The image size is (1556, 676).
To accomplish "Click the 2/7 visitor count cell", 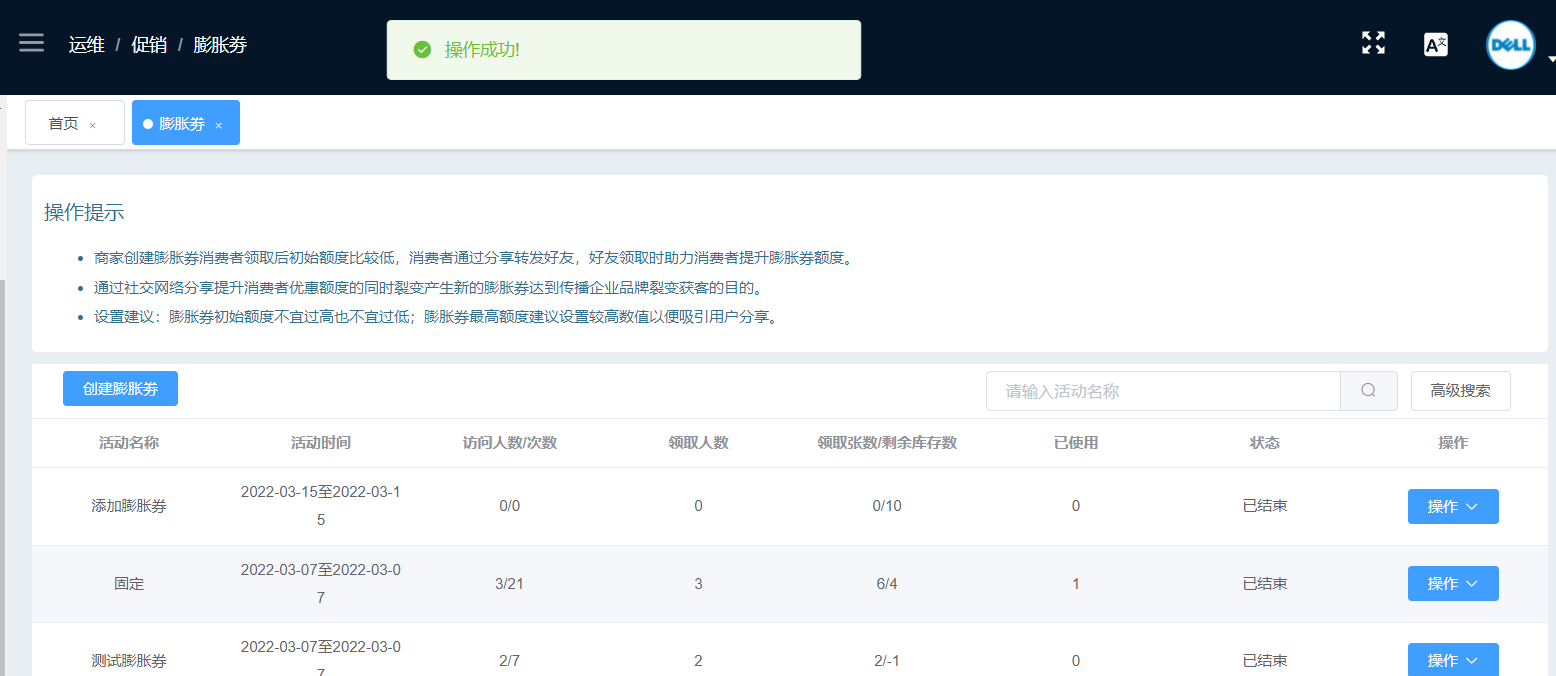I will 510,660.
